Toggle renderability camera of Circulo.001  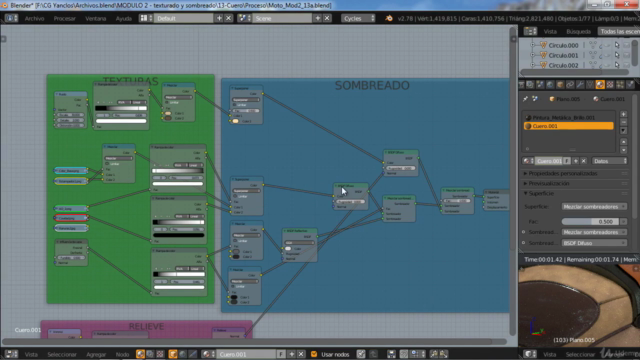[627, 55]
